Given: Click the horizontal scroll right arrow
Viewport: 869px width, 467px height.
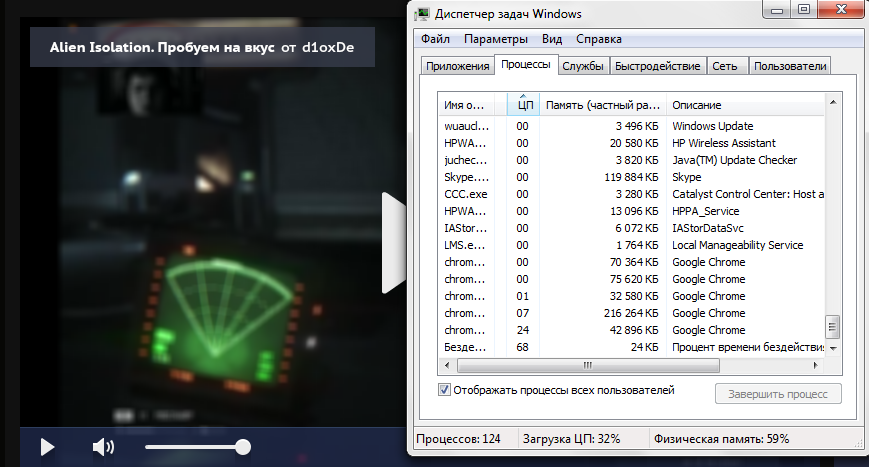Looking at the screenshot, I should click(x=815, y=365).
